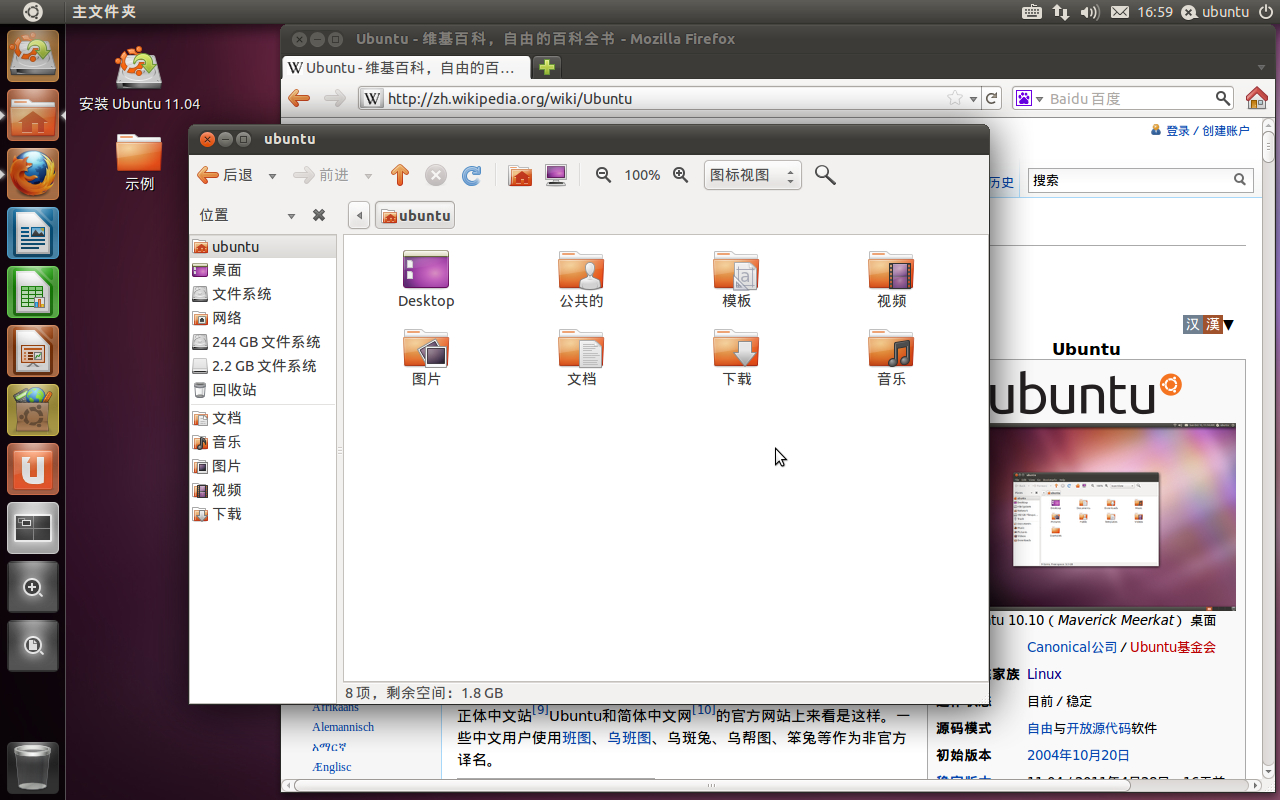Follow the Canonical公司 link
The height and width of the screenshot is (800, 1280).
click(1072, 647)
